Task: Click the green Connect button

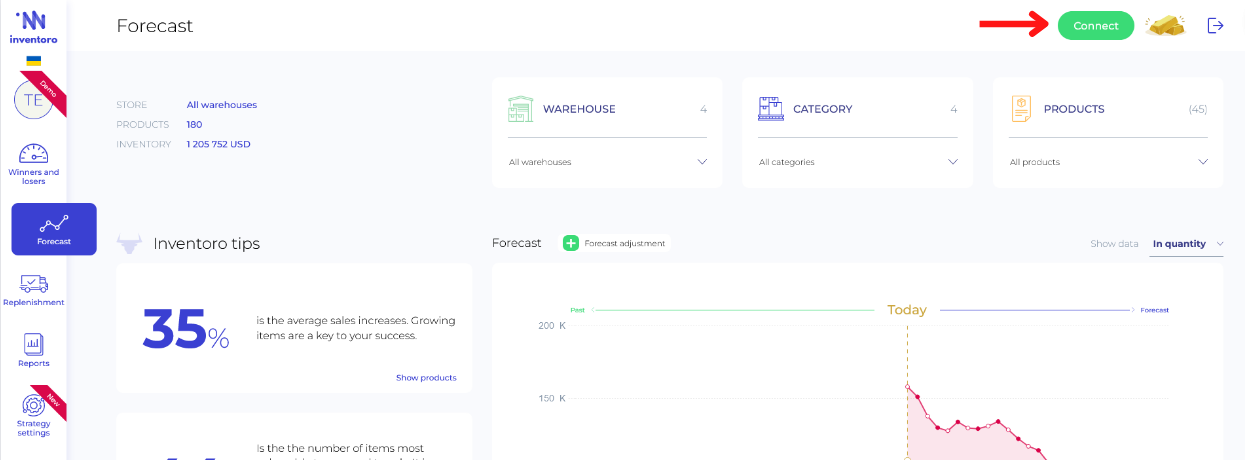Action: point(1095,26)
